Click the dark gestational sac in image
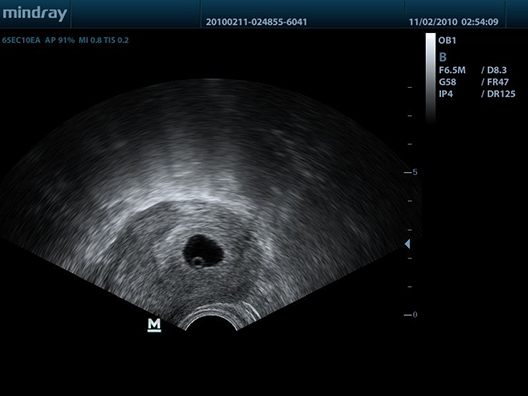Screen dimensions: 528x396 click(203, 251)
